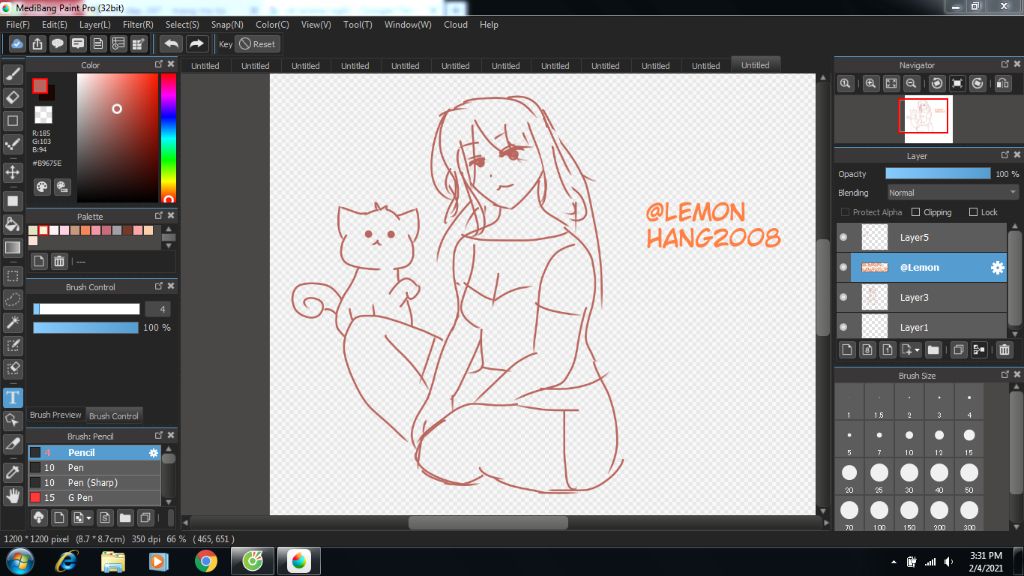Delete palette color with trash icon

click(59, 262)
